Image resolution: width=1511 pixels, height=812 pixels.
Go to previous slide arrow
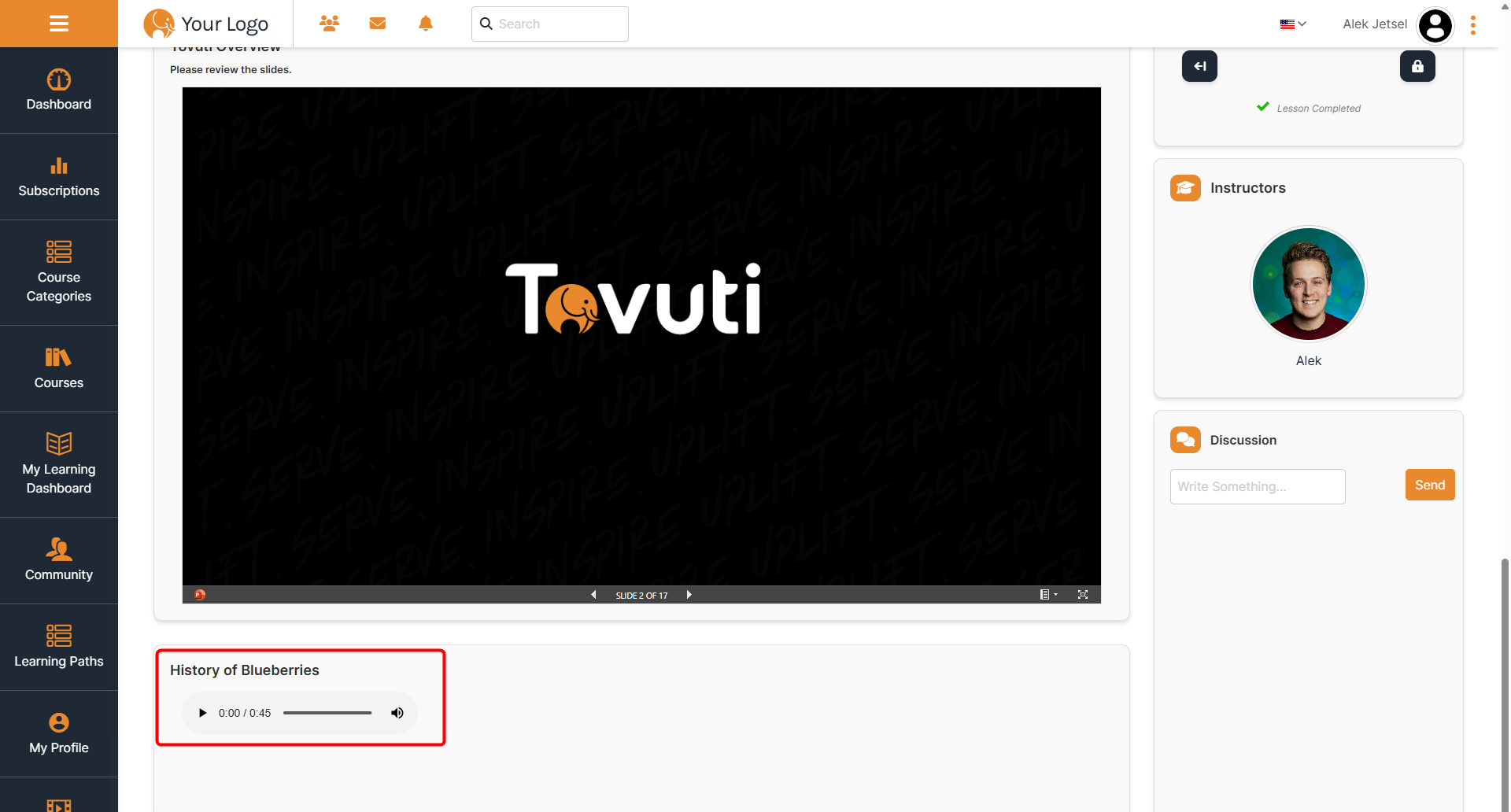tap(593, 595)
